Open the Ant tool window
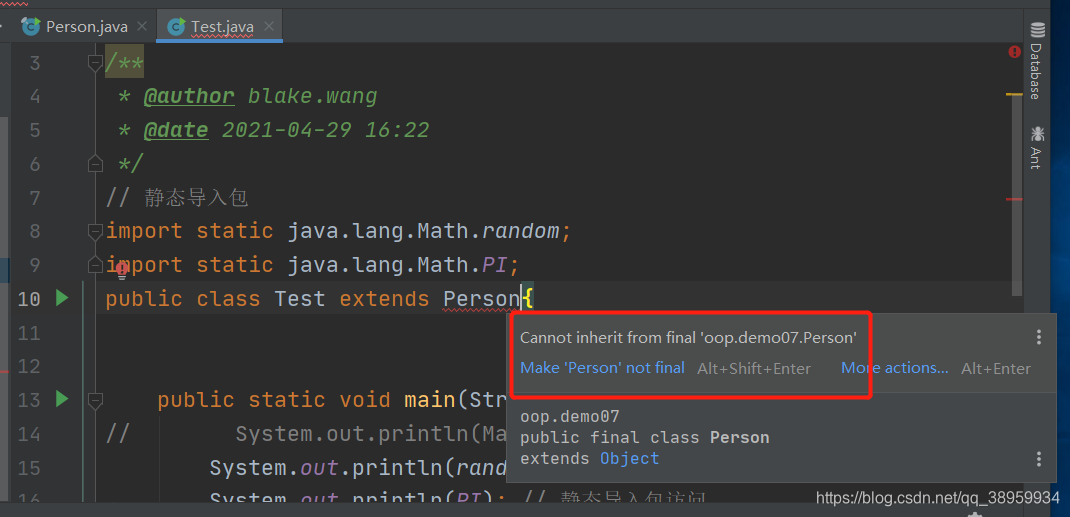The height and width of the screenshot is (517, 1070). click(1037, 147)
